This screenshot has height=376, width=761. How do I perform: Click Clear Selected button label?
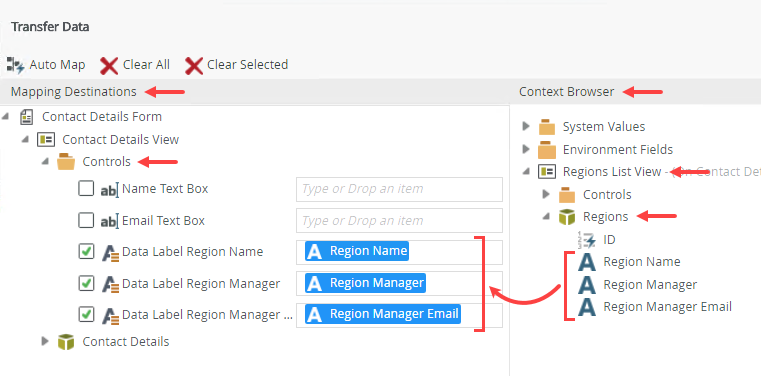248,65
